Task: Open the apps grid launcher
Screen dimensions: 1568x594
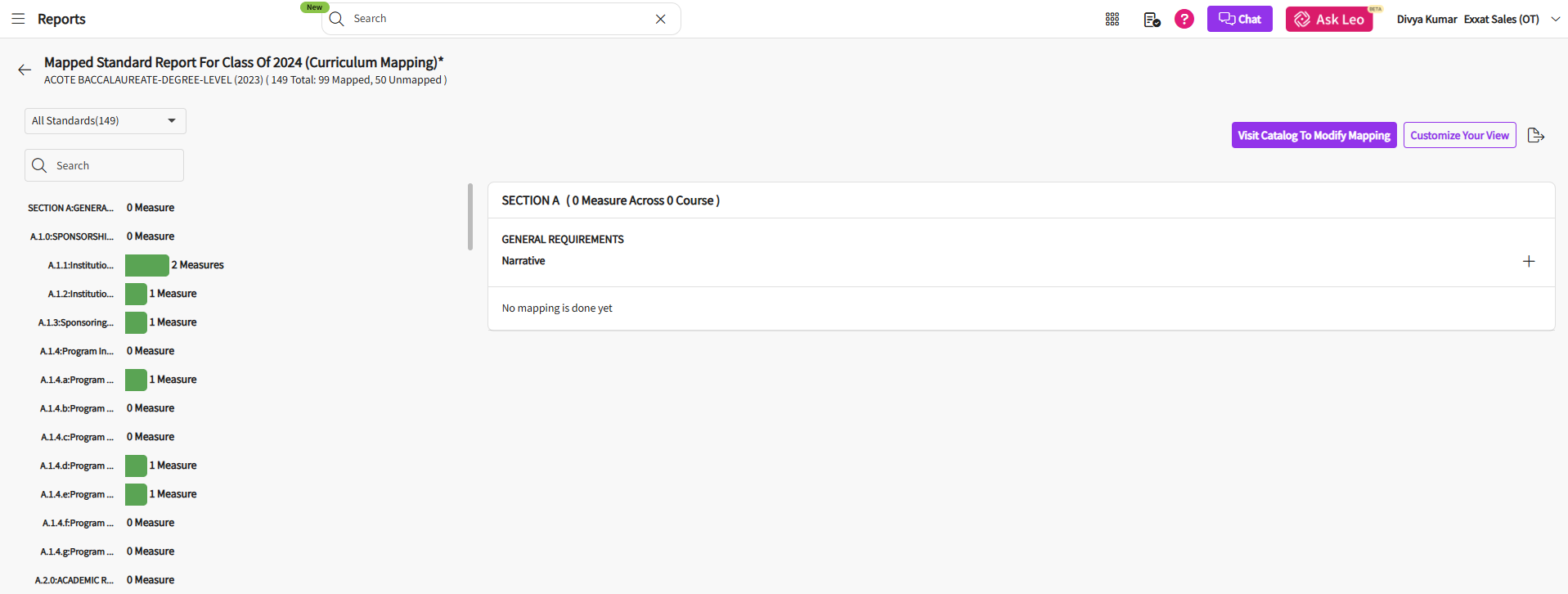Action: [x=1112, y=19]
